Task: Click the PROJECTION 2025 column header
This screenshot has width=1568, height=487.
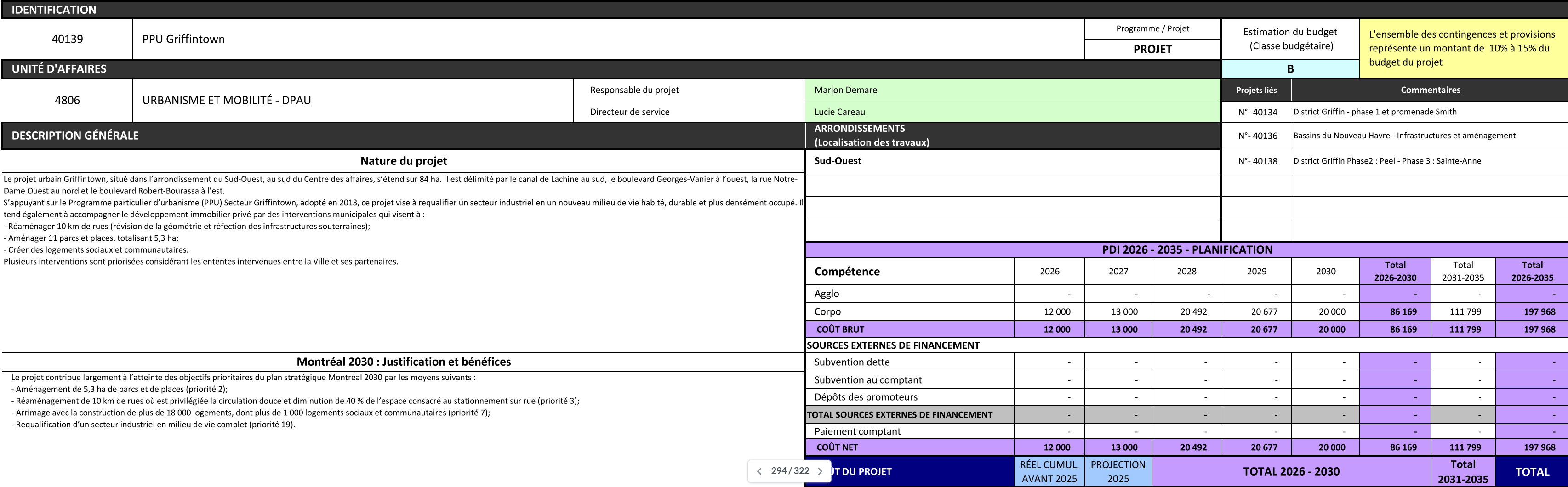Action: click(1118, 471)
